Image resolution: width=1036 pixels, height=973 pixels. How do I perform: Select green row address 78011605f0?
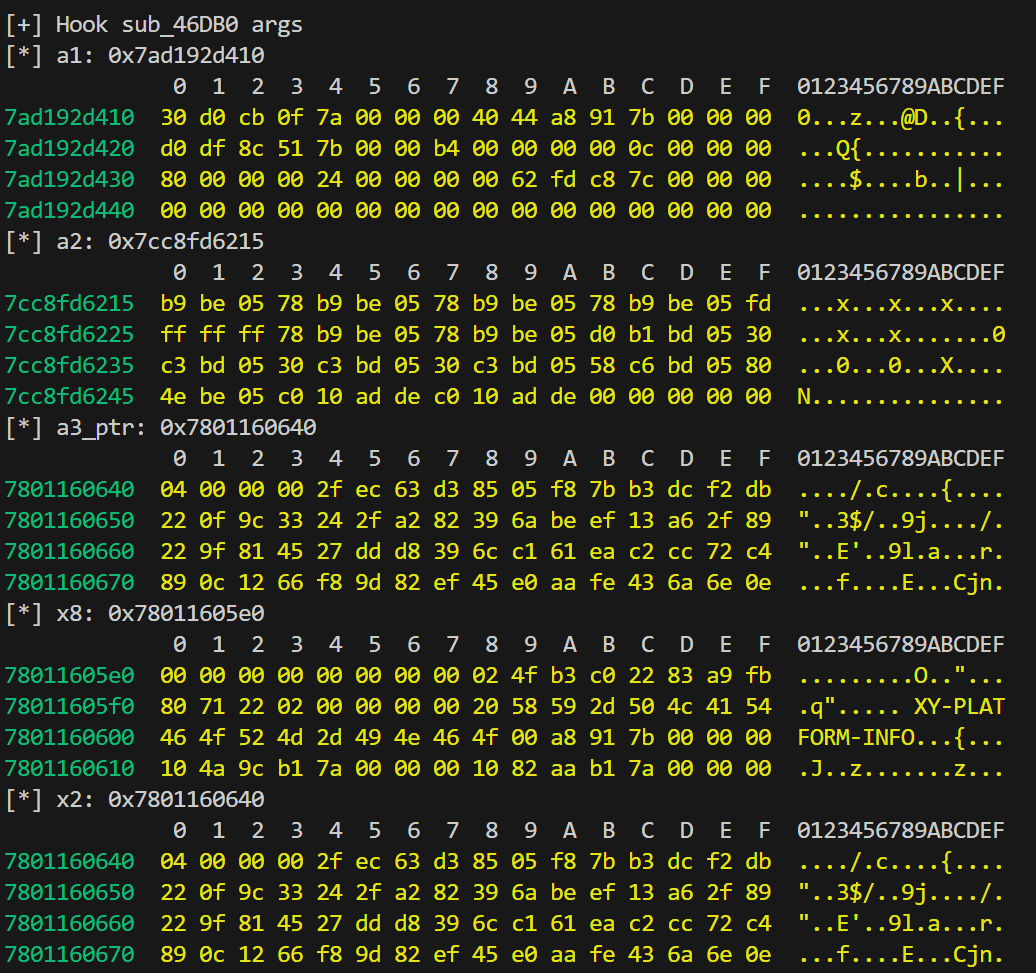click(69, 707)
